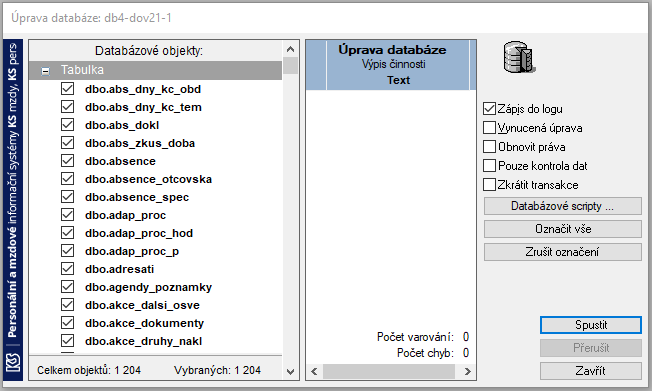Click the Text column header
The width and height of the screenshot is (652, 391).
tap(398, 80)
